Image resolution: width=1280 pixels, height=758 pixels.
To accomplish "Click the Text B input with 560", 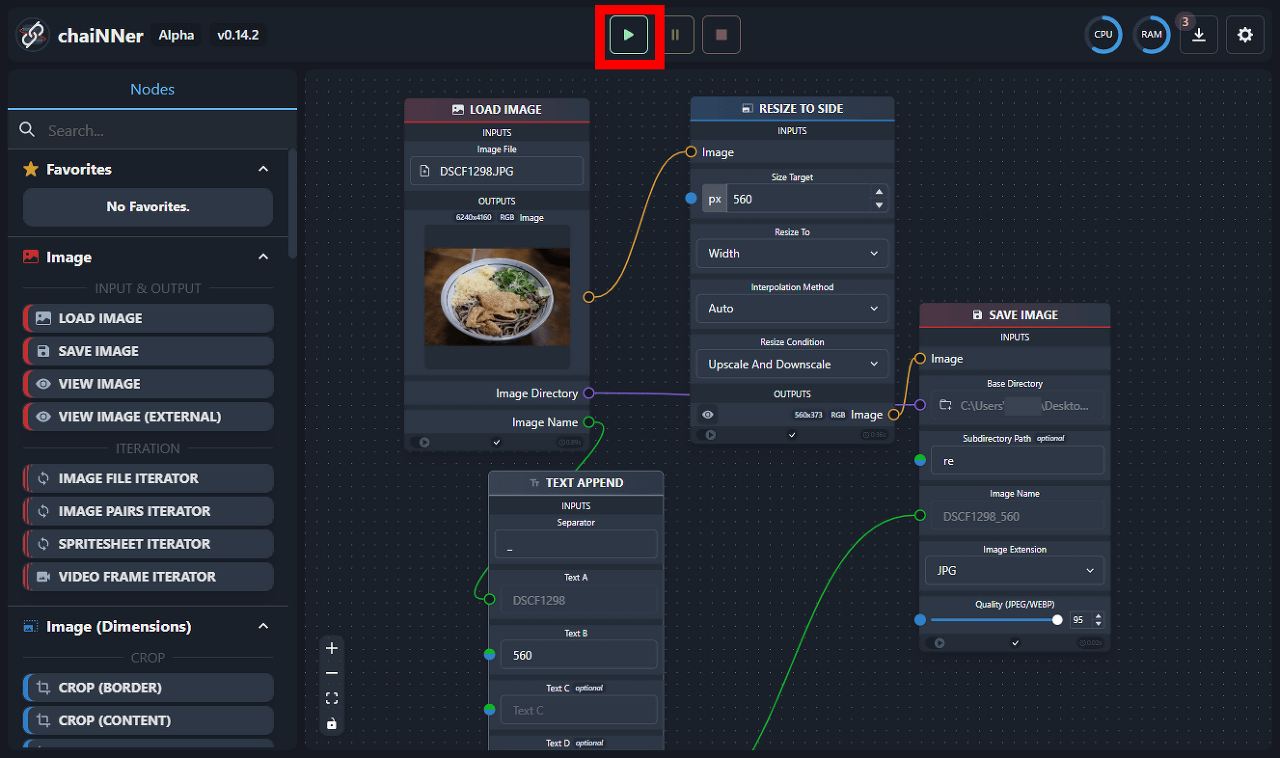I will [x=579, y=655].
